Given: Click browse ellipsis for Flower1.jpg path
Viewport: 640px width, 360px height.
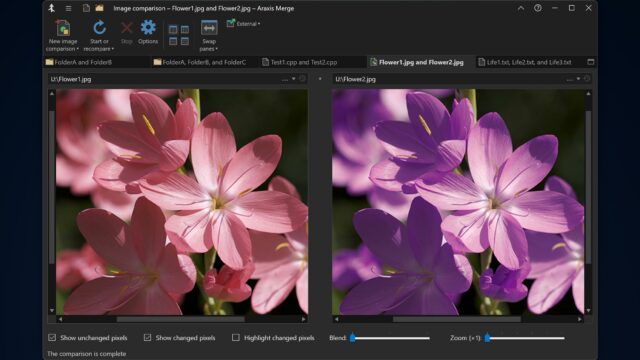Looking at the screenshot, I should click(x=285, y=79).
